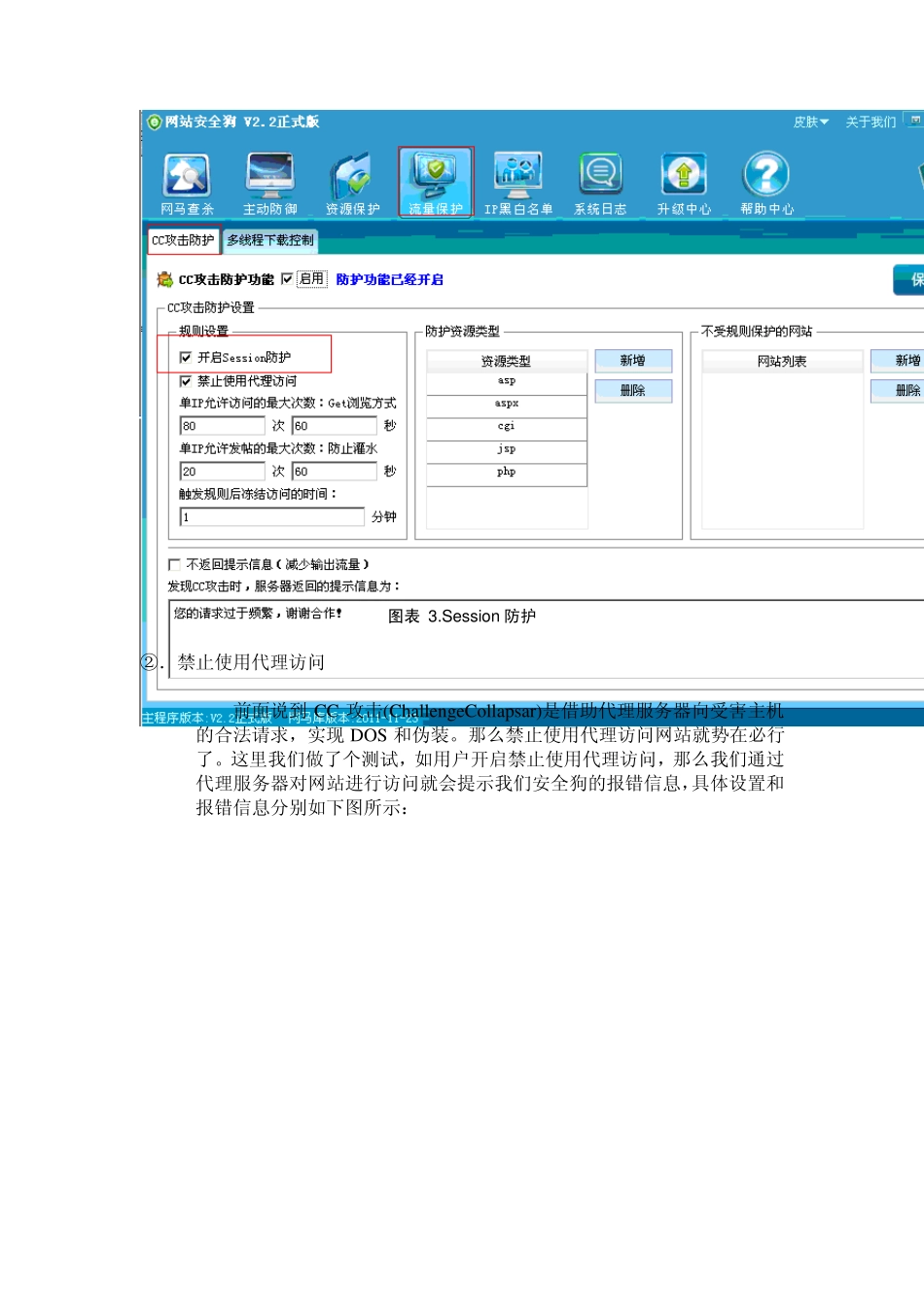Image resolution: width=924 pixels, height=1307 pixels.
Task: Click the 资源类型 column header
Action: coord(507,361)
